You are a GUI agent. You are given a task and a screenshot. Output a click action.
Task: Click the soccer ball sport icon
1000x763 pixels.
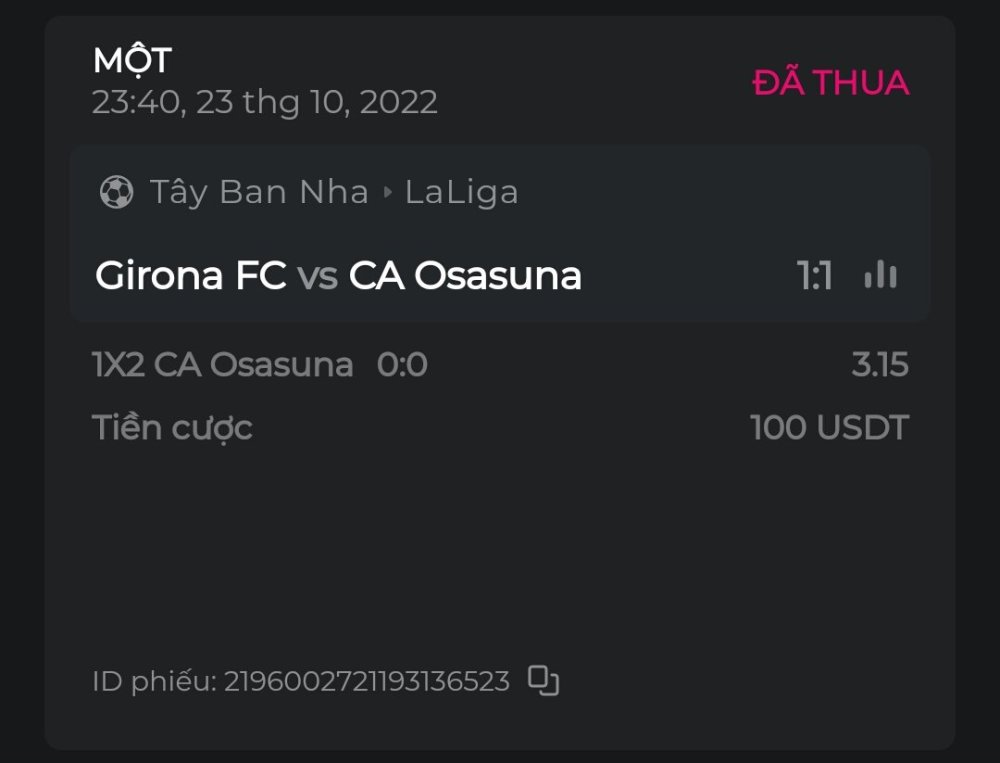point(117,192)
